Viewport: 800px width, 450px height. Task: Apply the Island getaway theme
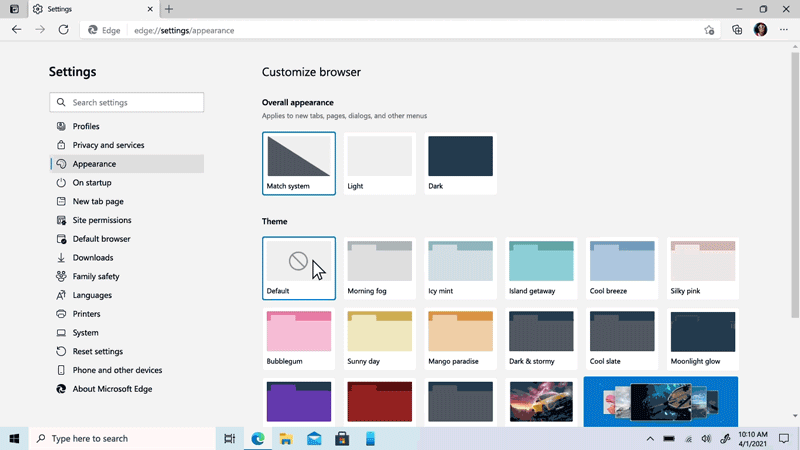tap(541, 268)
